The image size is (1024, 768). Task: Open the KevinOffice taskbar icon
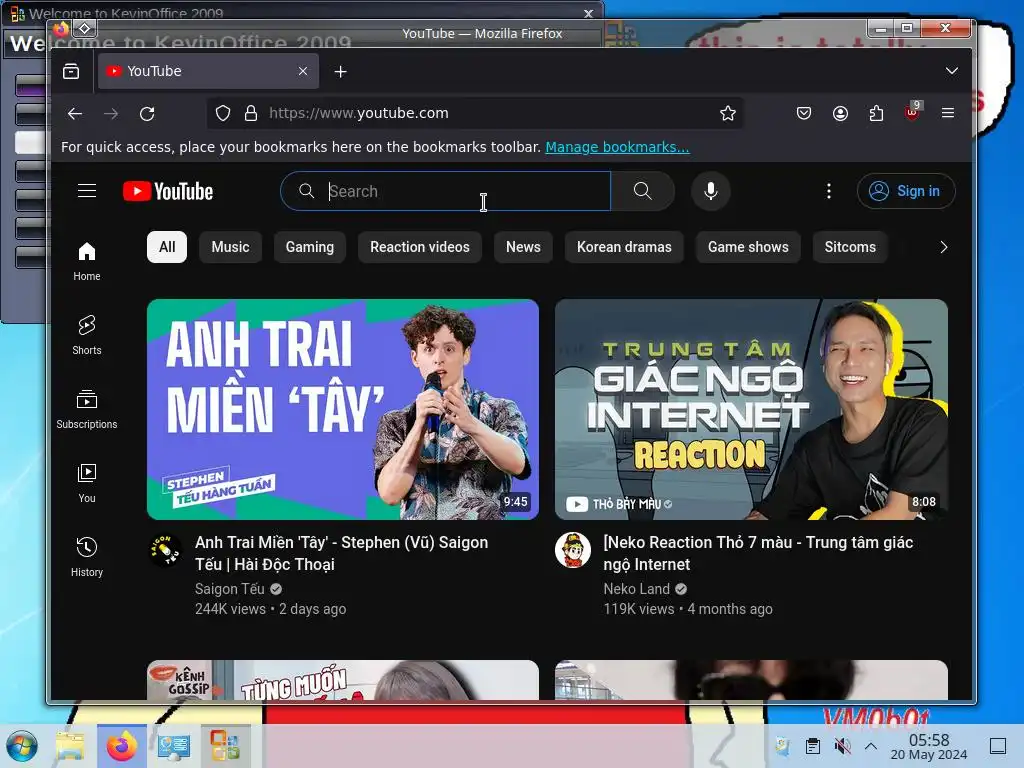pyautogui.click(x=225, y=746)
